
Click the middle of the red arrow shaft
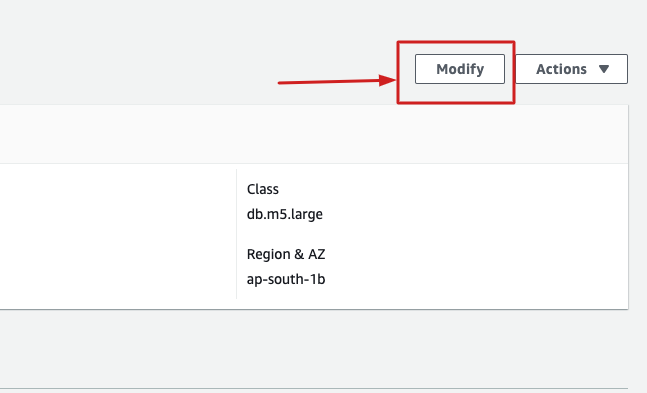(330, 82)
